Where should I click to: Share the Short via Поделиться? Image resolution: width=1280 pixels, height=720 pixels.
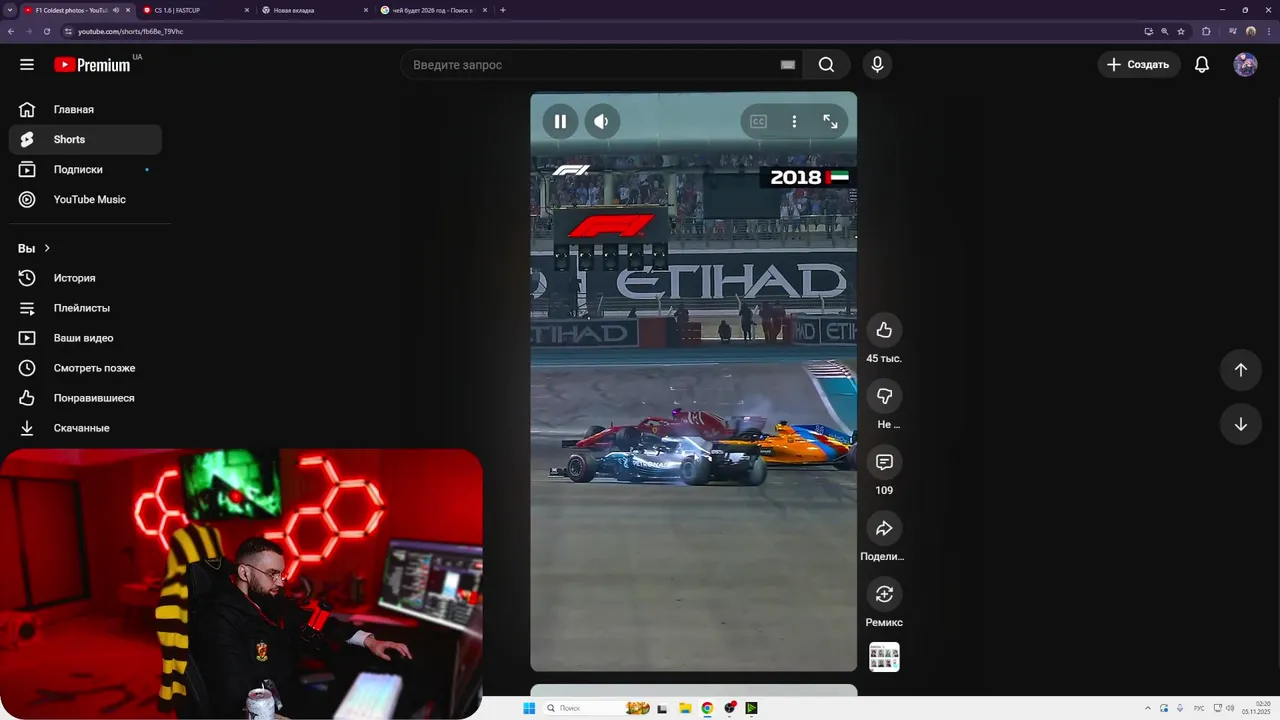pyautogui.click(x=884, y=528)
